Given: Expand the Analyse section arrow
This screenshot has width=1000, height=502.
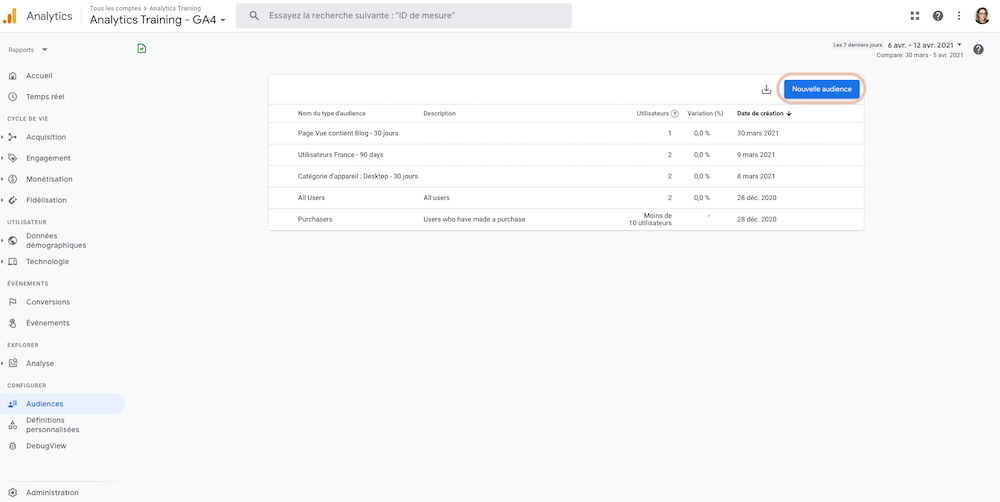Looking at the screenshot, I should pos(3,364).
